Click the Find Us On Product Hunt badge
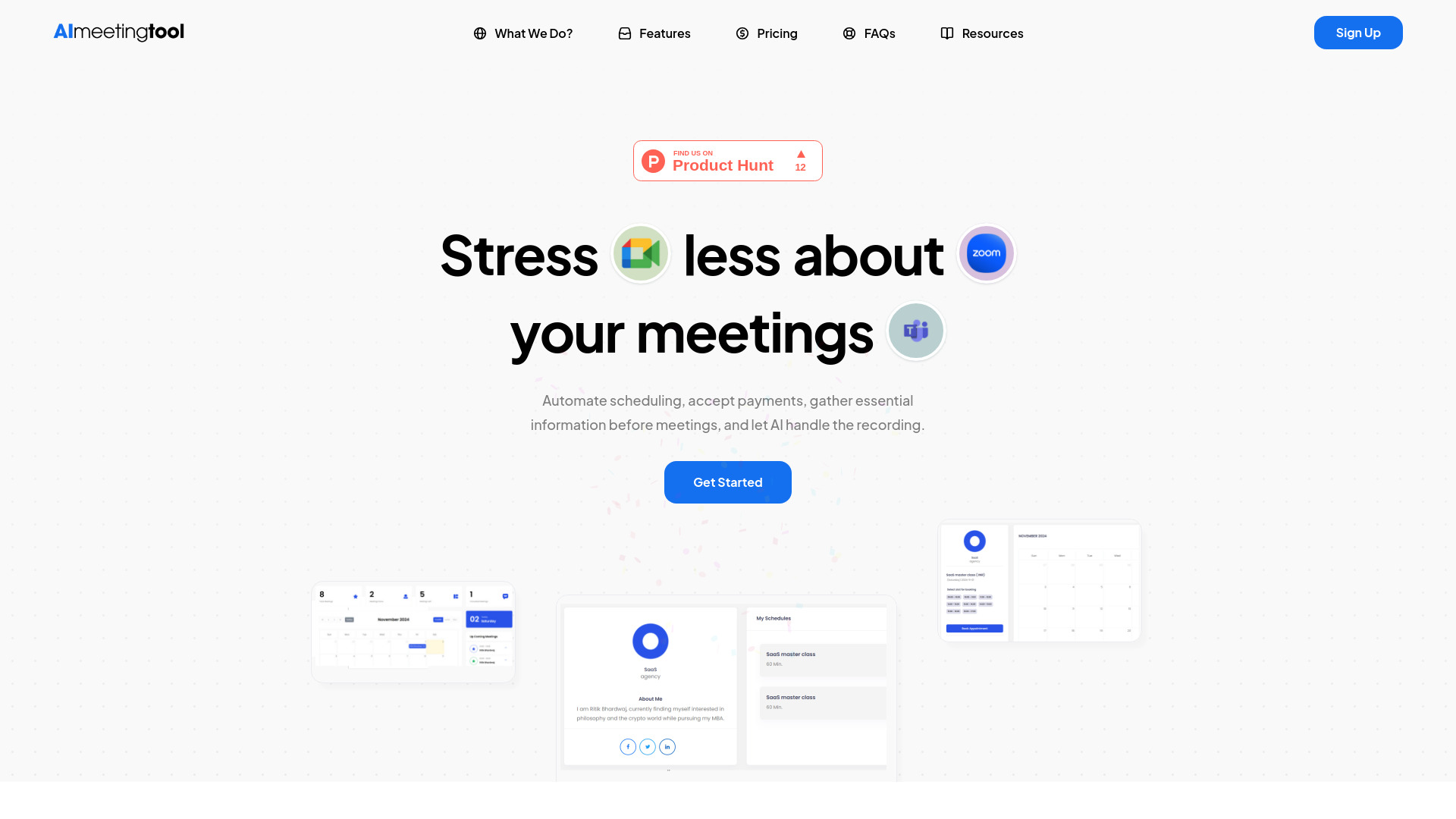 (728, 160)
